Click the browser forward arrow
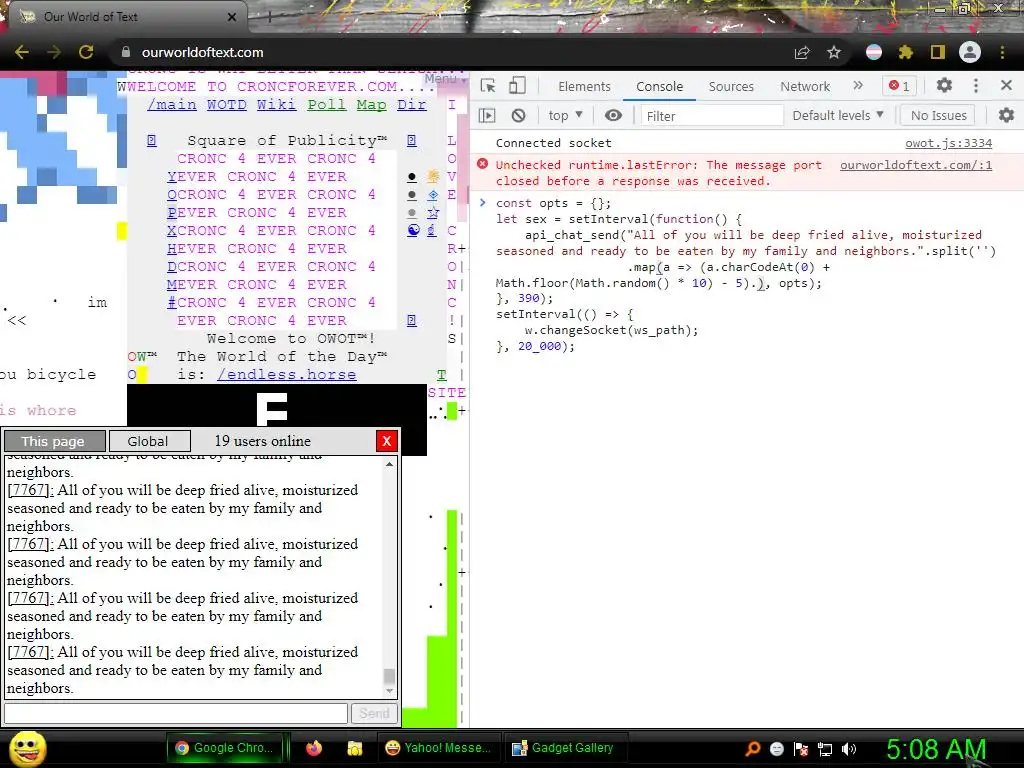 click(54, 52)
